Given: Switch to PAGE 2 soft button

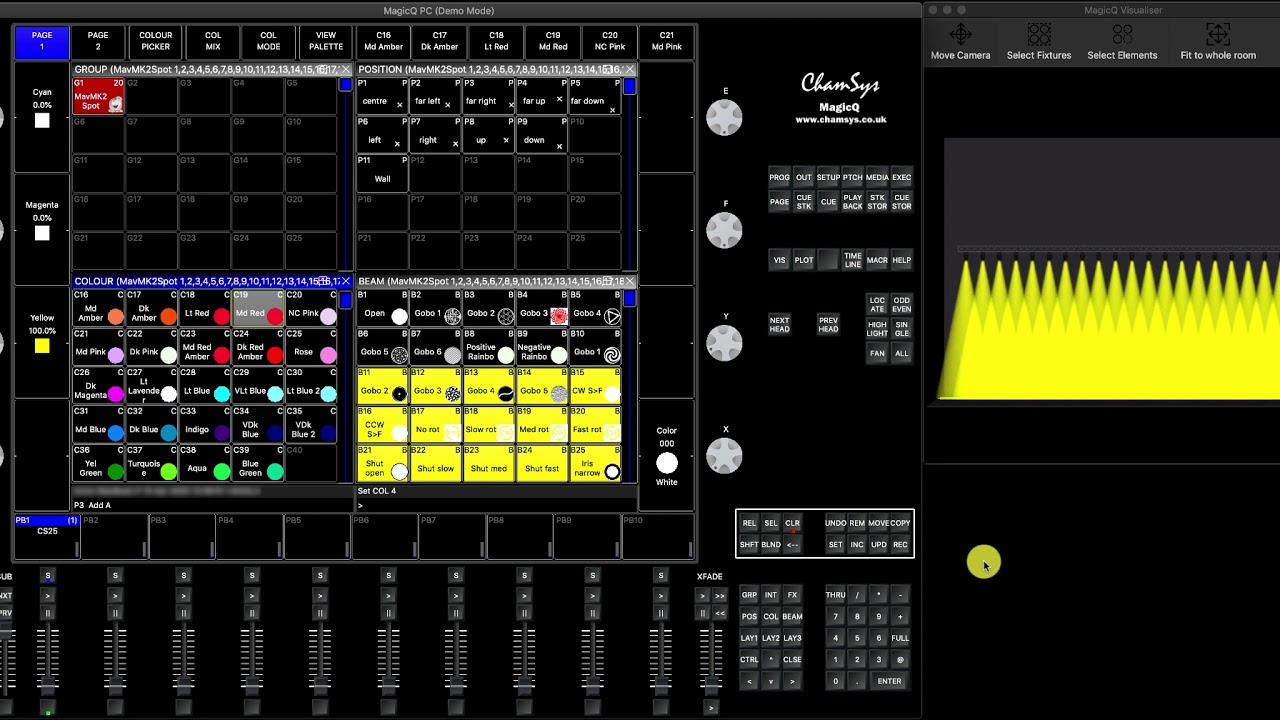Looking at the screenshot, I should pyautogui.click(x=98, y=41).
